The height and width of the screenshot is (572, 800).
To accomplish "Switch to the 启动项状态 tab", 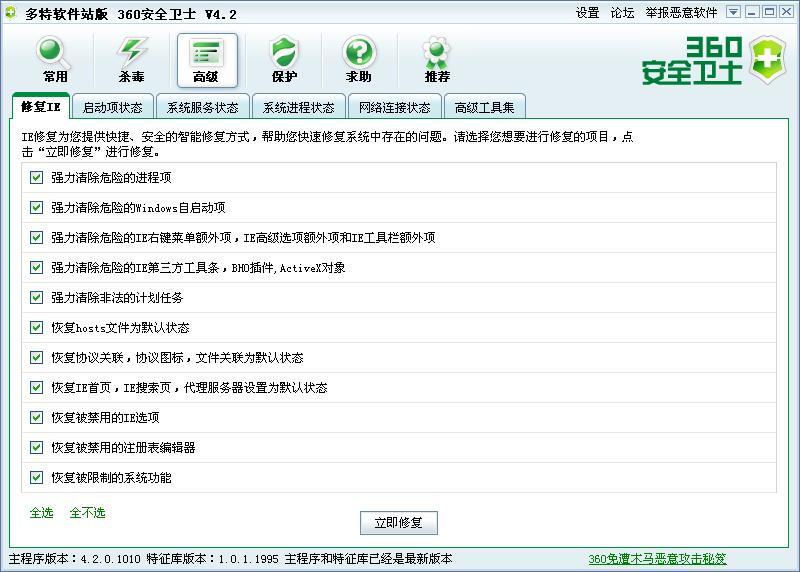I will coord(113,108).
